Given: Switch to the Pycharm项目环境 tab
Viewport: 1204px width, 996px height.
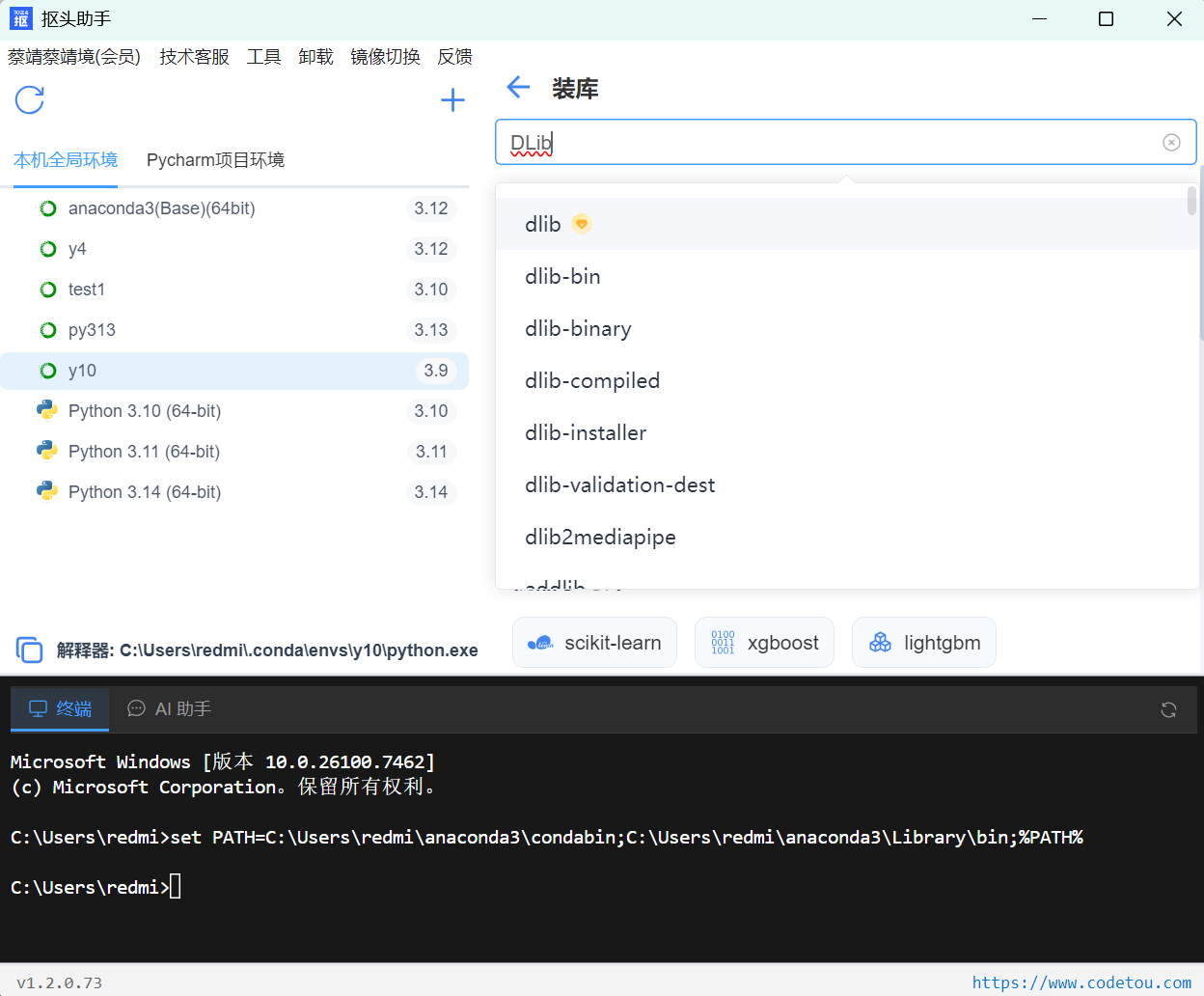Looking at the screenshot, I should (214, 160).
